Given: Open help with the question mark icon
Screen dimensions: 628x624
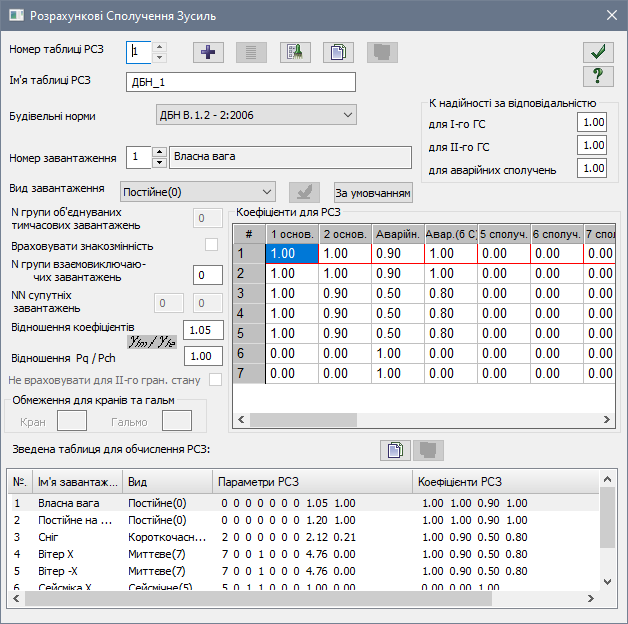Looking at the screenshot, I should tap(598, 77).
